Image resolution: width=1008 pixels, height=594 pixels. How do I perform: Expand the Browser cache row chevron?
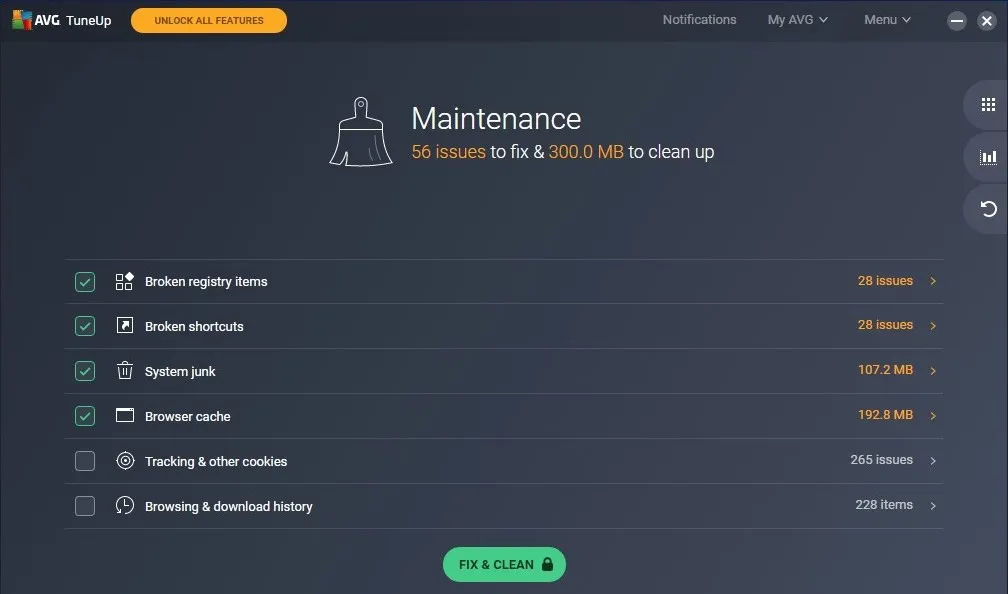pos(933,415)
